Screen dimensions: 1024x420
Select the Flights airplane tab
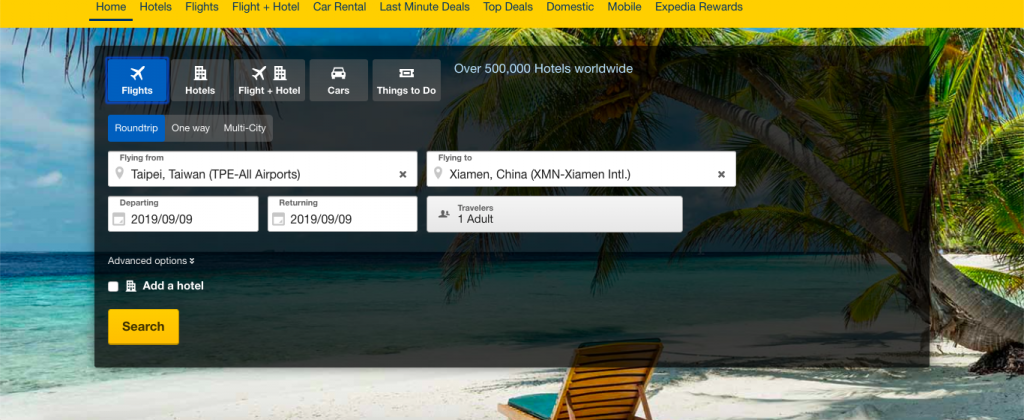tap(137, 80)
